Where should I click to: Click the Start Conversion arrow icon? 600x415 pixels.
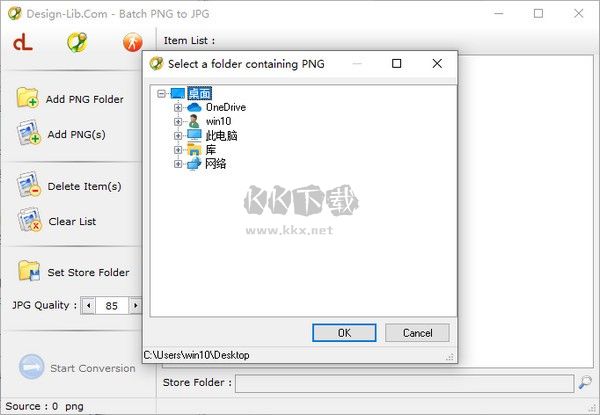click(x=31, y=366)
